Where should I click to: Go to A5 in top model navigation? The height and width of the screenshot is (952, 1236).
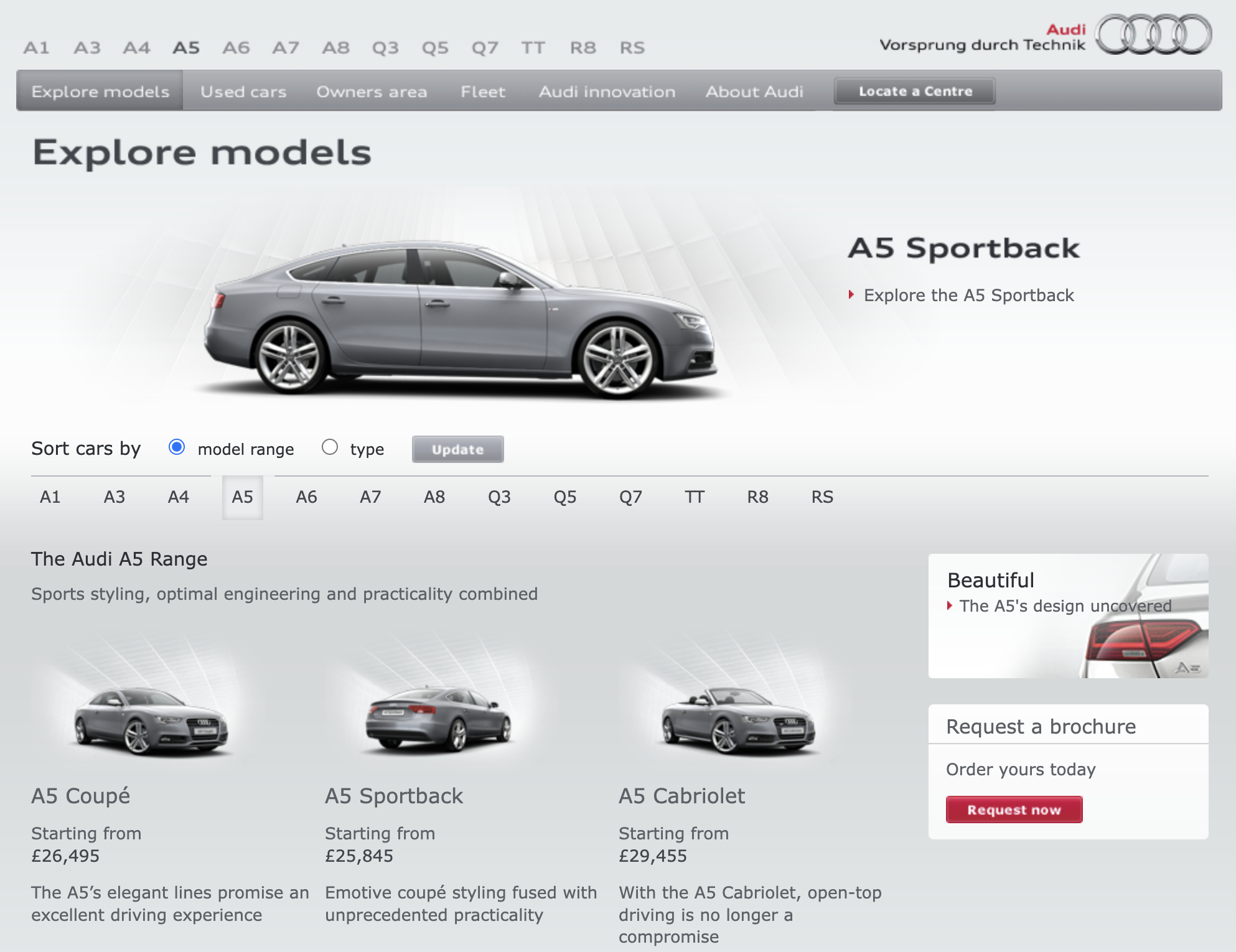click(x=186, y=47)
